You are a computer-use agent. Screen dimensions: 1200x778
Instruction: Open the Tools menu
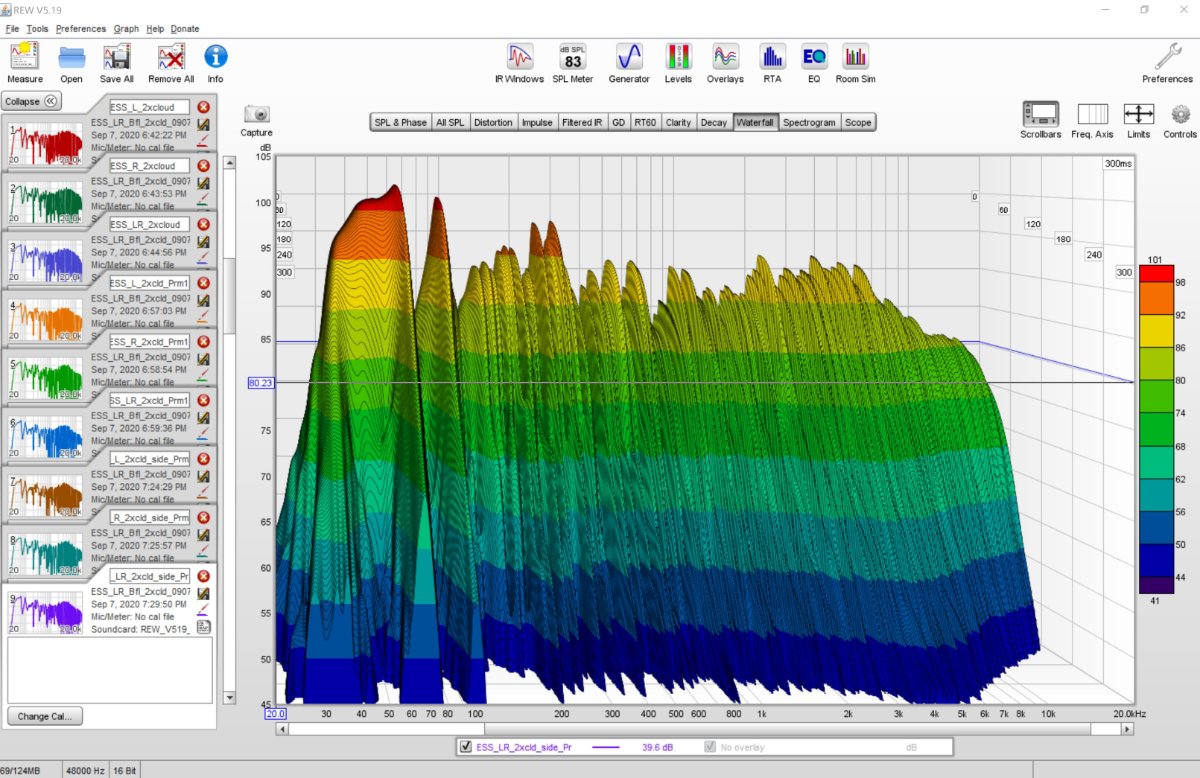pos(37,29)
